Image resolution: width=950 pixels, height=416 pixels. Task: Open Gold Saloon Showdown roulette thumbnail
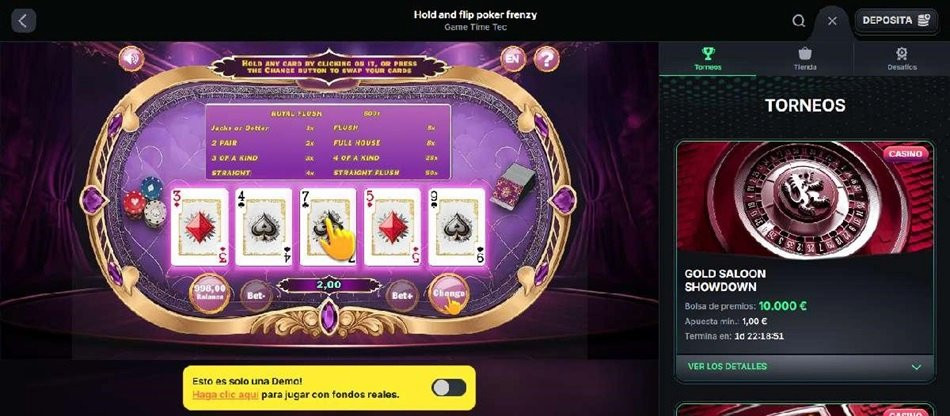point(805,200)
